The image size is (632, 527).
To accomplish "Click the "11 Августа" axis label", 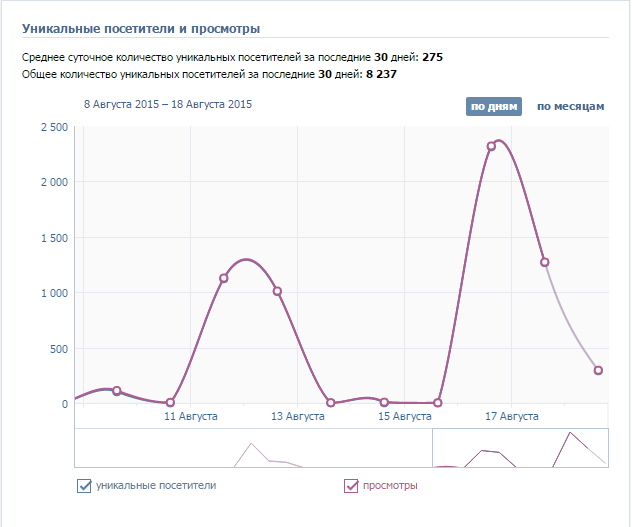I will click(x=191, y=415).
